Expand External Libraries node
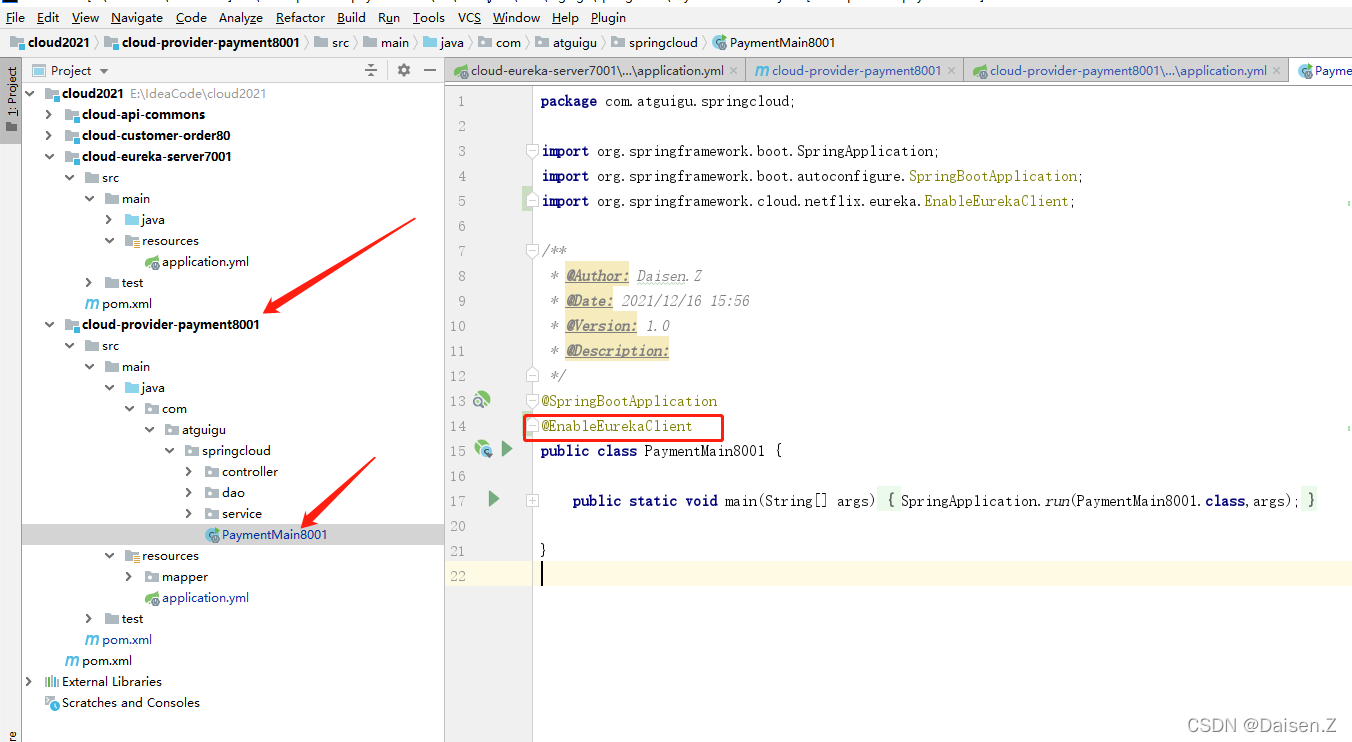The image size is (1352, 742). click(30, 682)
